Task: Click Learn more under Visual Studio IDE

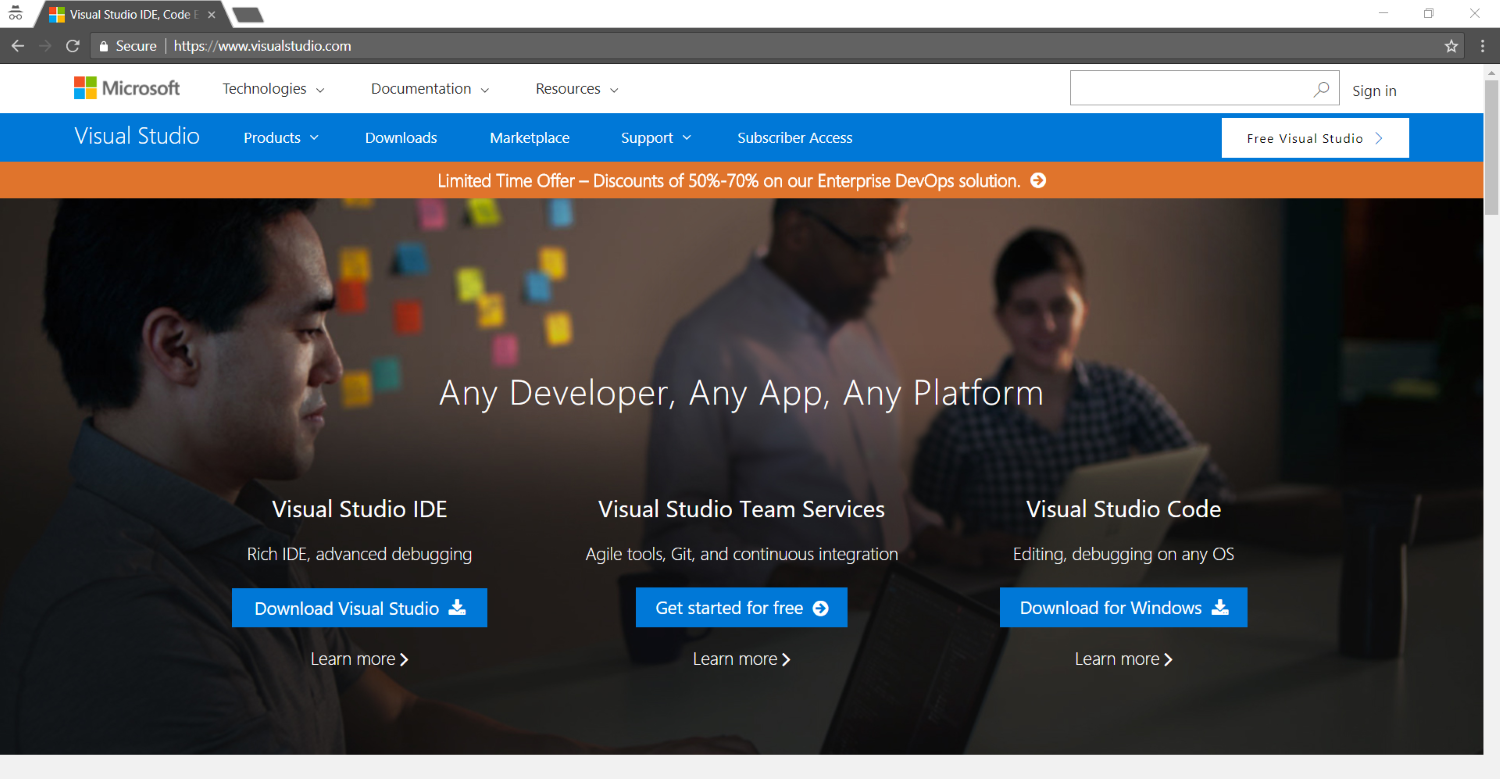Action: pyautogui.click(x=359, y=659)
